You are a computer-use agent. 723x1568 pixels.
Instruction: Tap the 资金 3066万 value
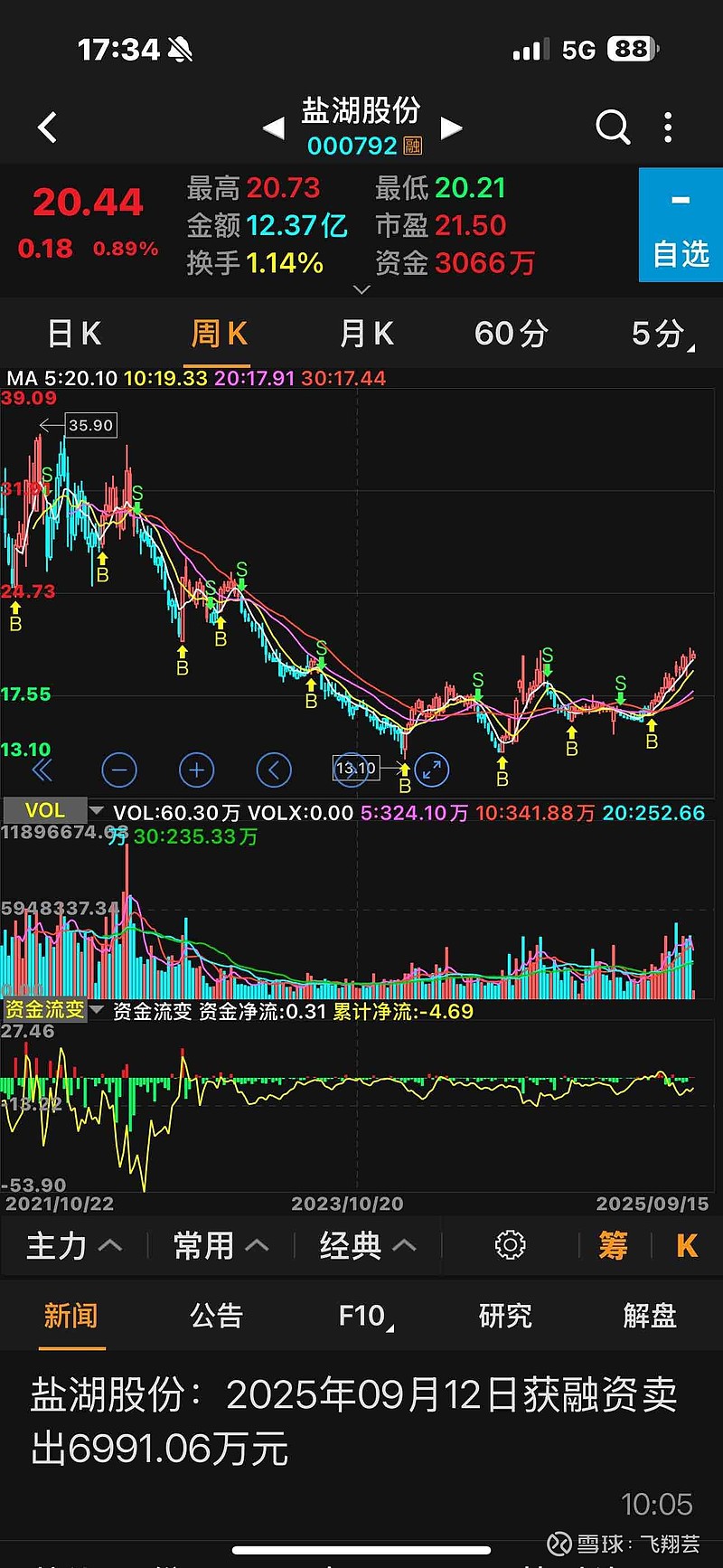[485, 263]
